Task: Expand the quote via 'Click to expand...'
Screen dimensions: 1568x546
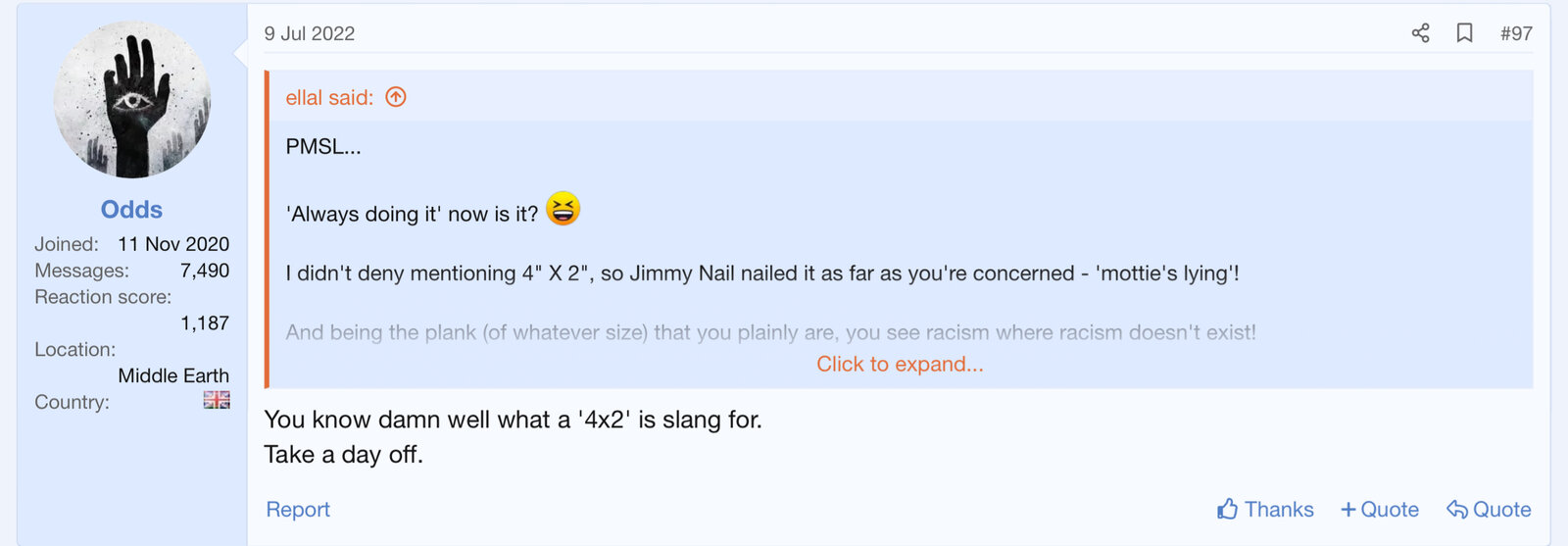Action: pos(900,365)
